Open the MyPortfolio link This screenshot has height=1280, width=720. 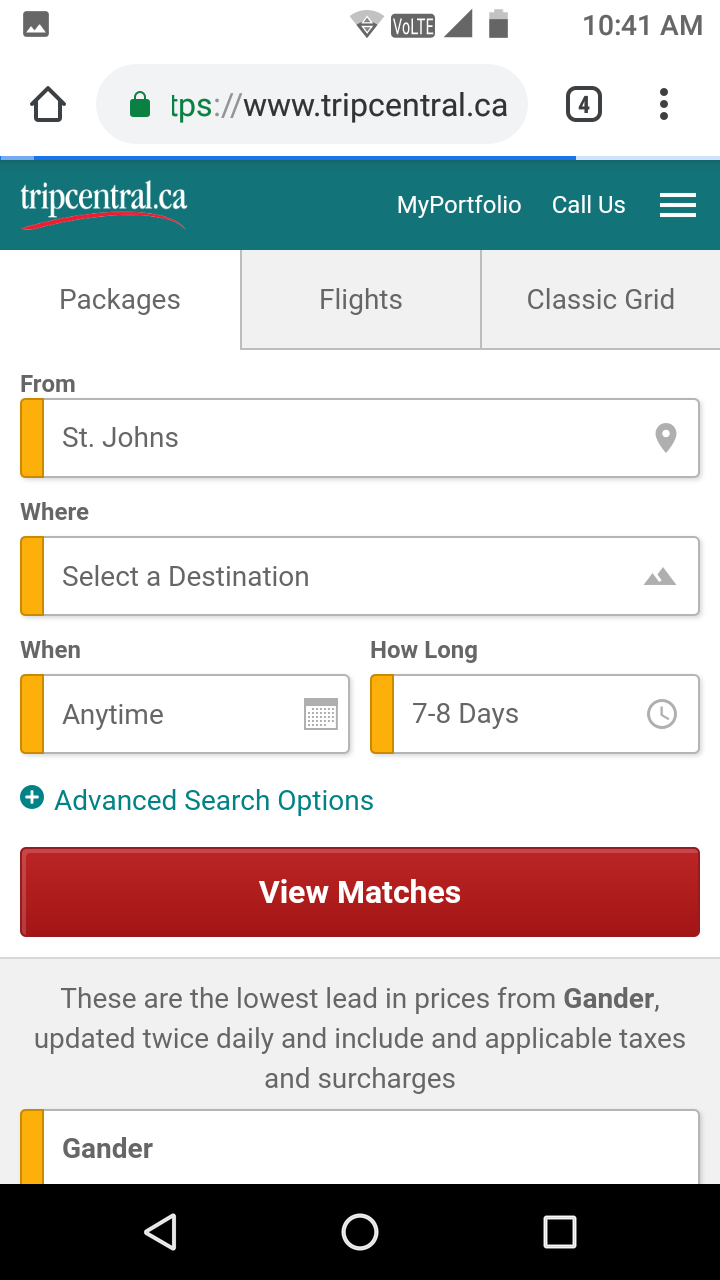coord(459,205)
